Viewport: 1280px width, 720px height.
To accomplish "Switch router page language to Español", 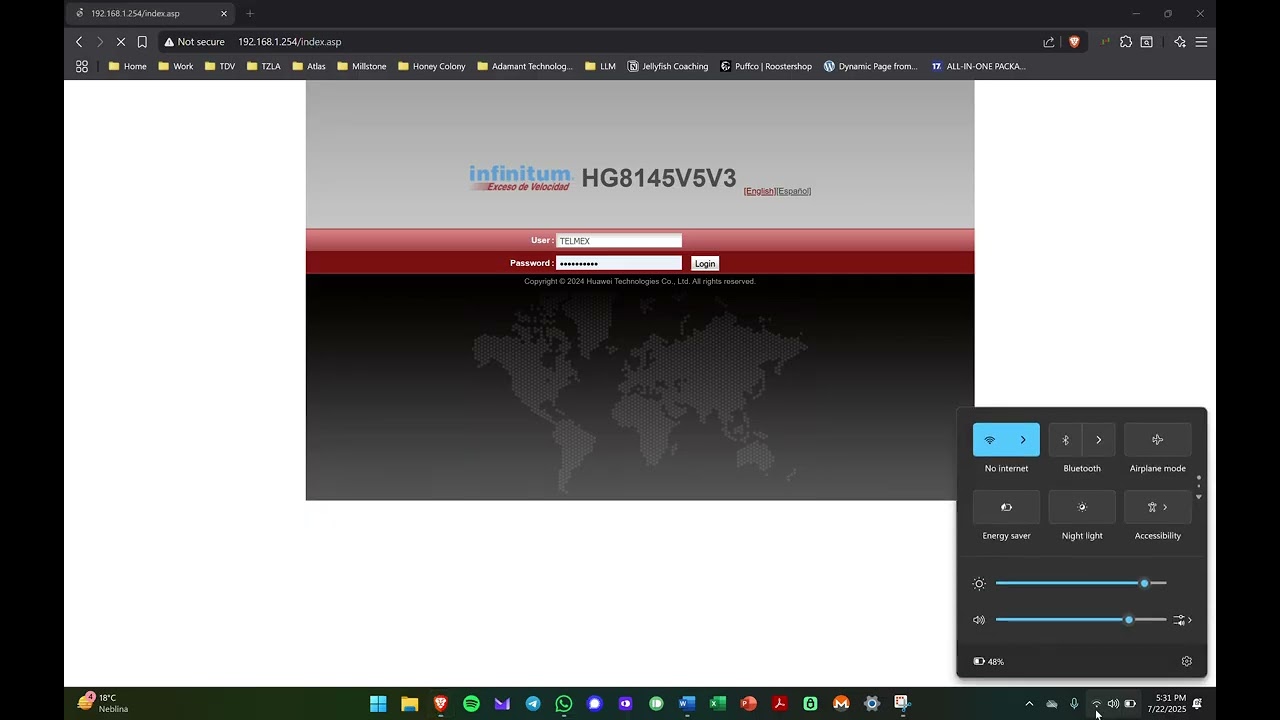I will coord(794,191).
